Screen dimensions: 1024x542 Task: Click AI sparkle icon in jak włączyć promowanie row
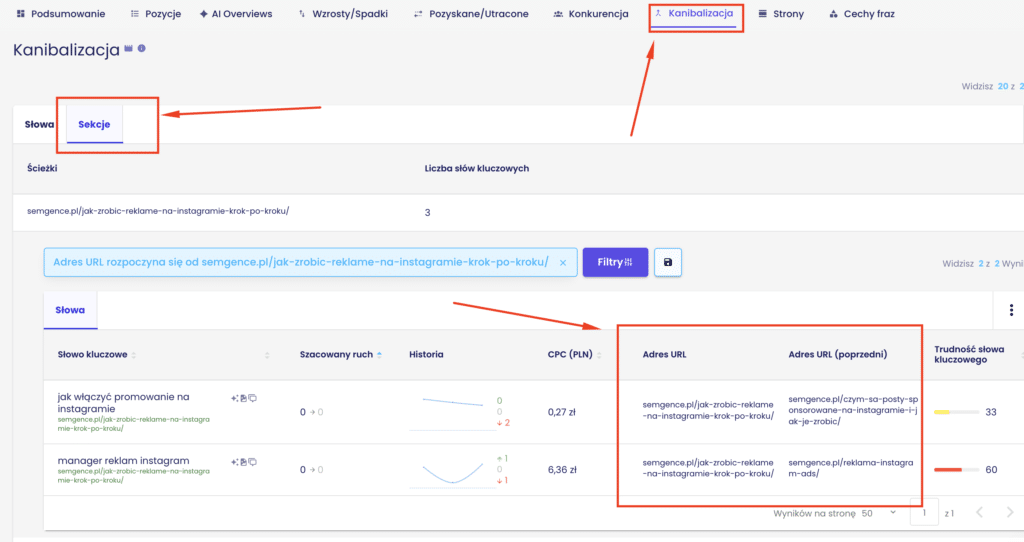(234, 398)
